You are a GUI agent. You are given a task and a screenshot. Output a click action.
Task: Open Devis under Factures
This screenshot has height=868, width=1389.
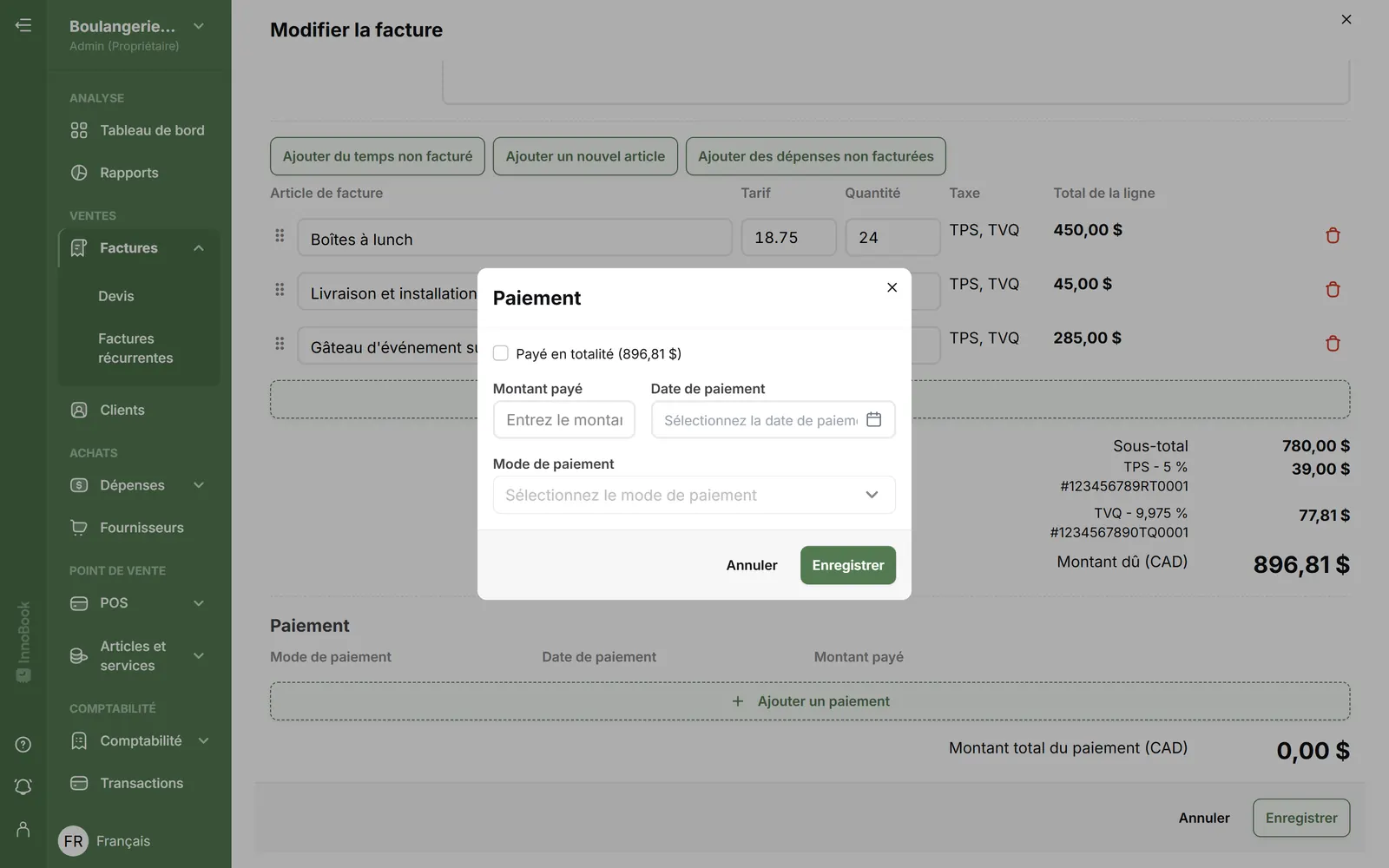click(x=116, y=296)
